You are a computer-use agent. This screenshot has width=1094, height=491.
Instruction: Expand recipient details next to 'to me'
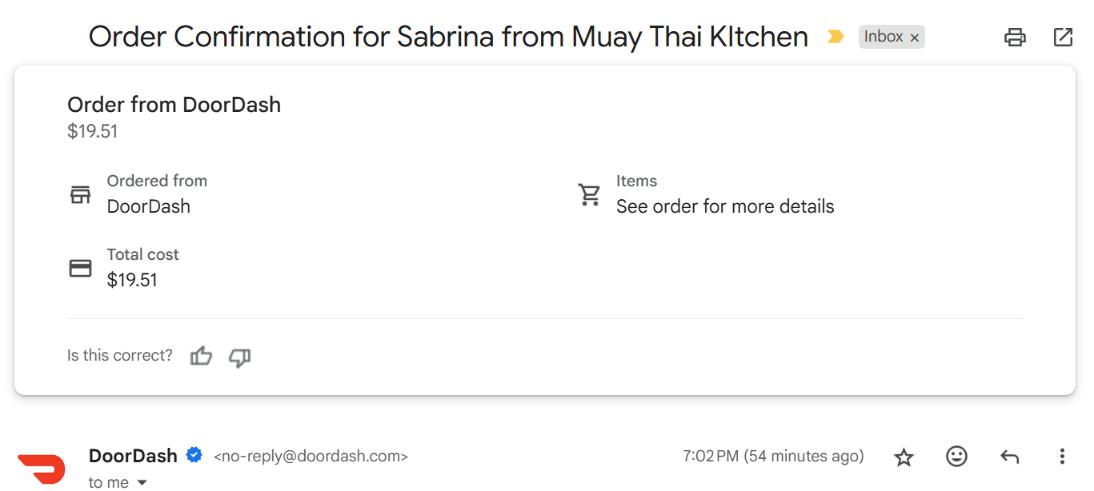coord(142,483)
